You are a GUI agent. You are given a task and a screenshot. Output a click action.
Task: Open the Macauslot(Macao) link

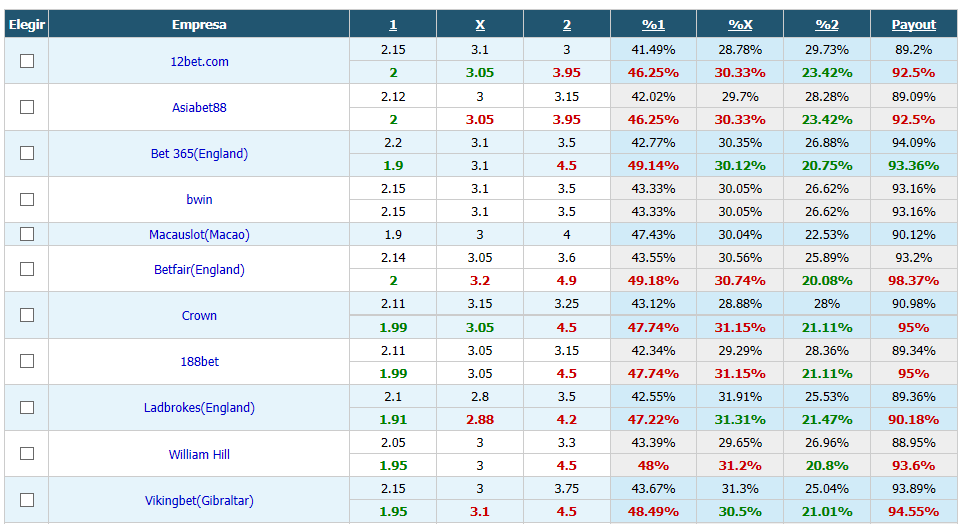(x=200, y=235)
